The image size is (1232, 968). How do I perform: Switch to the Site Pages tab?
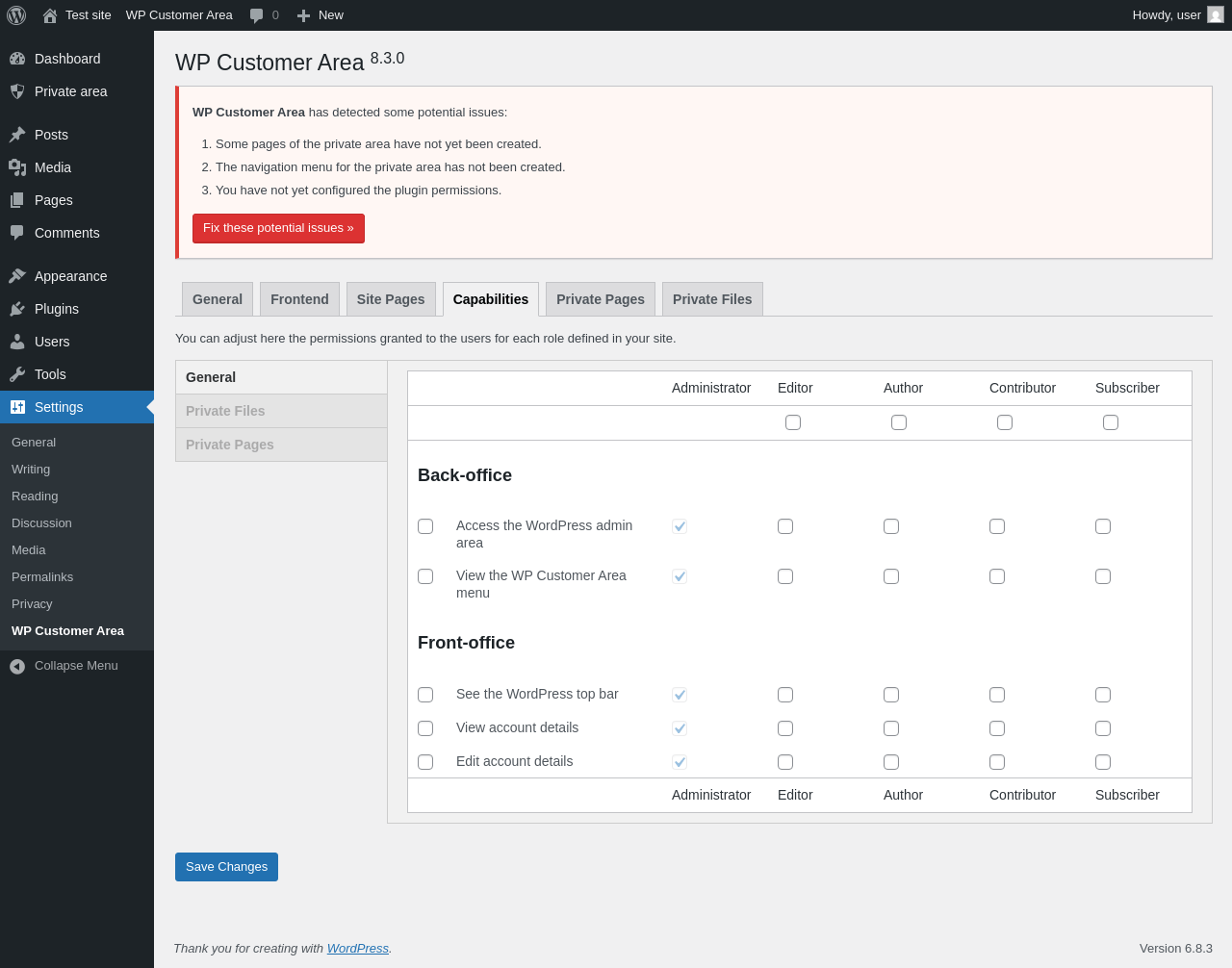click(x=391, y=299)
